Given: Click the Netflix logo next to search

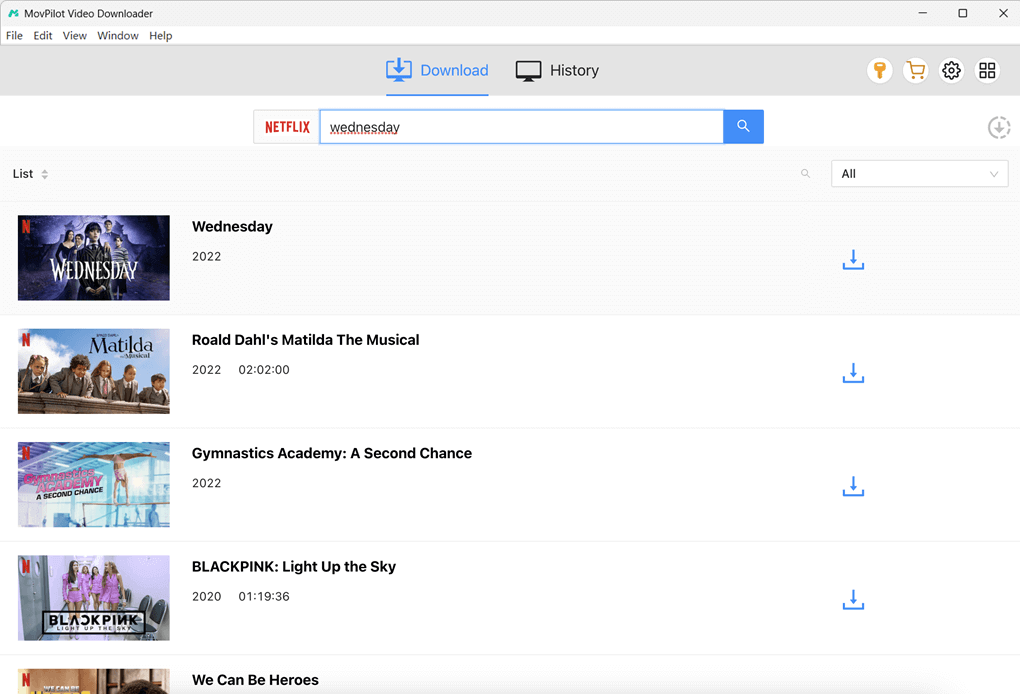Looking at the screenshot, I should point(286,126).
